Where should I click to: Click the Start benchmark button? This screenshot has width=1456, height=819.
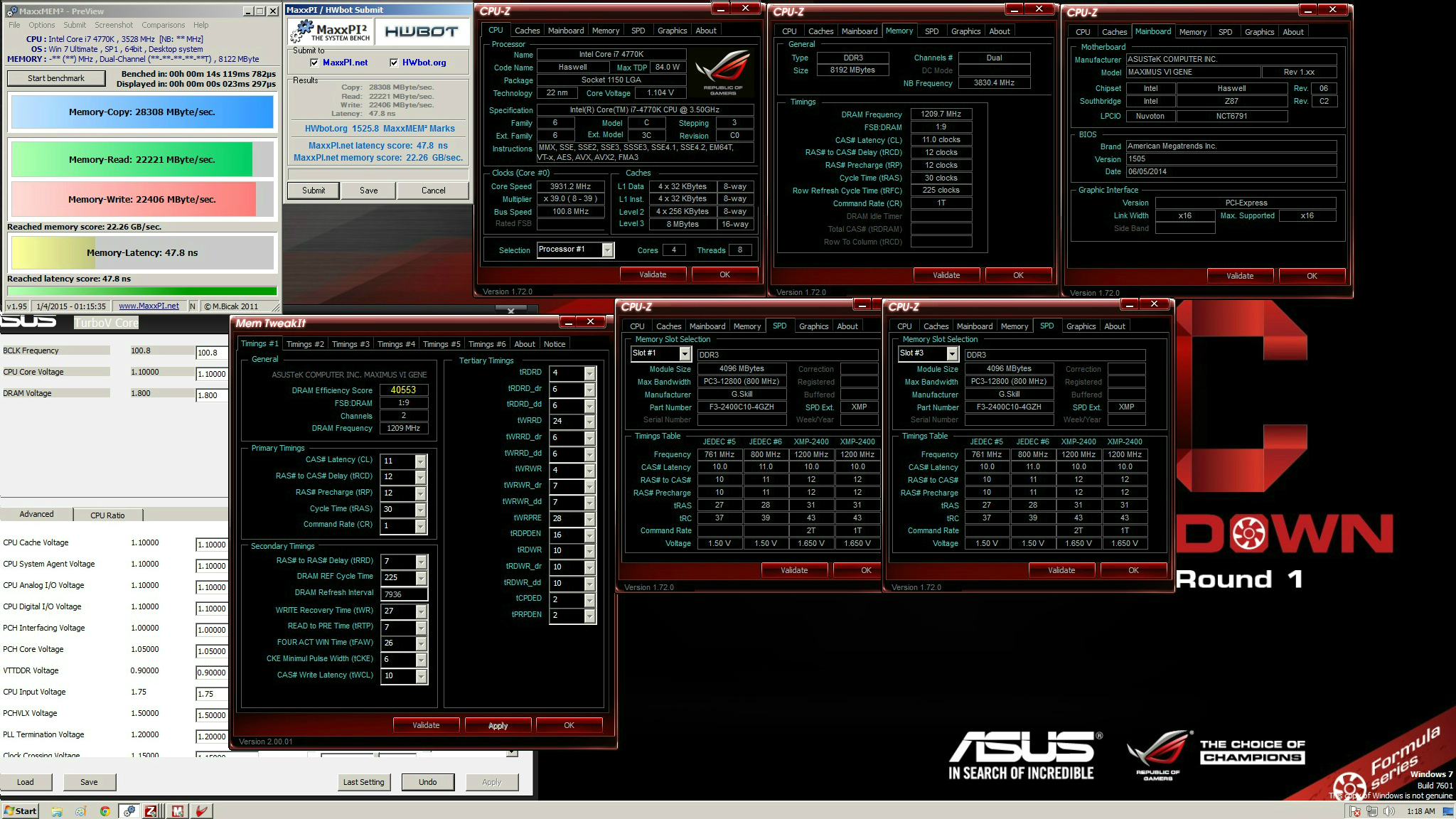(56, 78)
